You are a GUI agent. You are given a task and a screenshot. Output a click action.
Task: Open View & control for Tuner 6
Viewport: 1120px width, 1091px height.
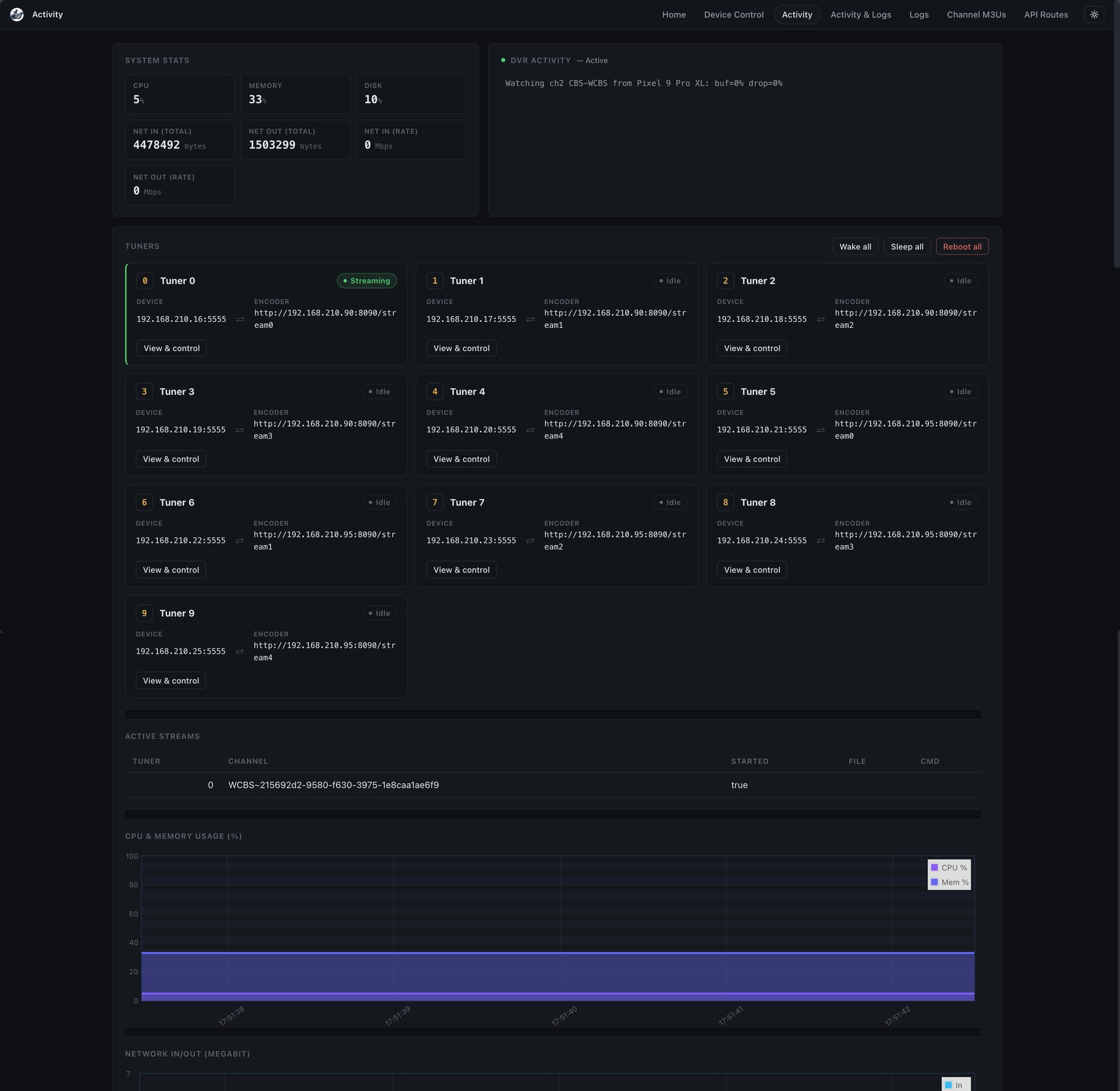coord(171,570)
